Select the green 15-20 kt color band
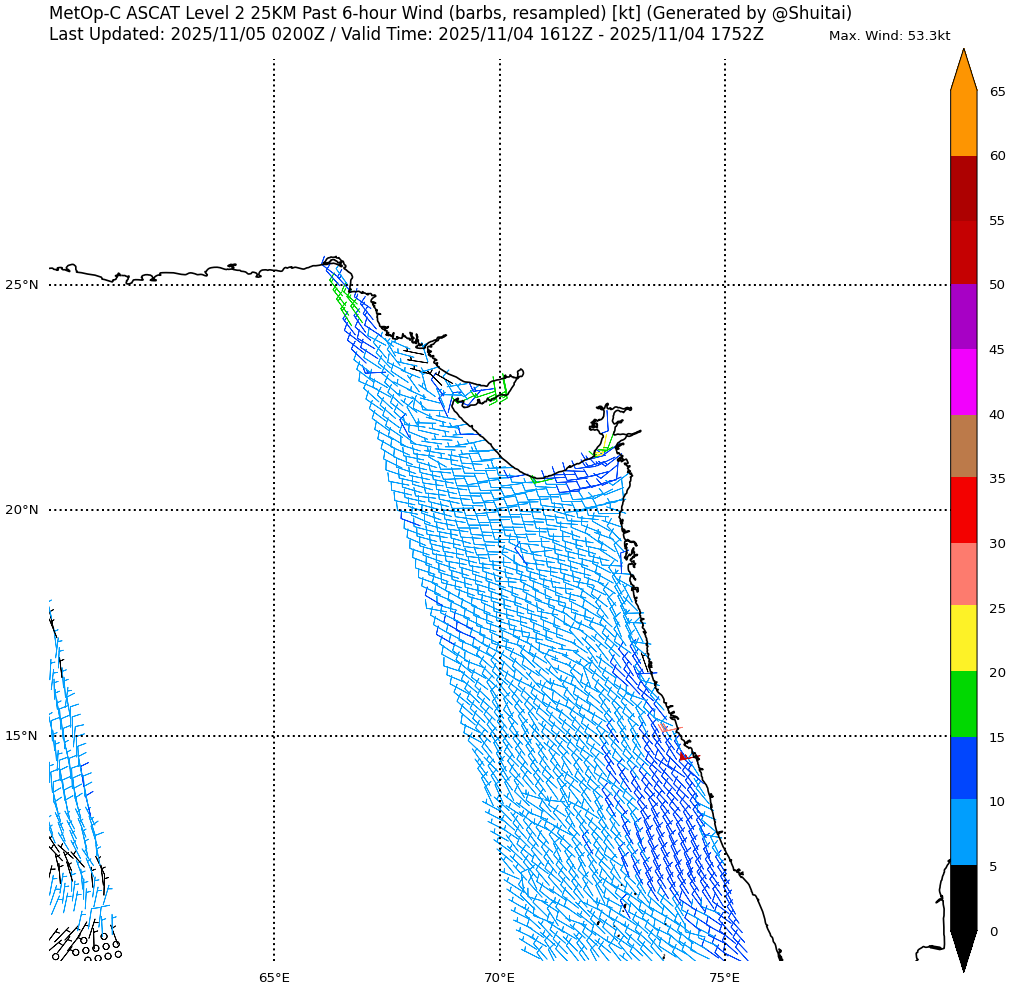Image resolution: width=1010 pixels, height=989 pixels. point(963,704)
